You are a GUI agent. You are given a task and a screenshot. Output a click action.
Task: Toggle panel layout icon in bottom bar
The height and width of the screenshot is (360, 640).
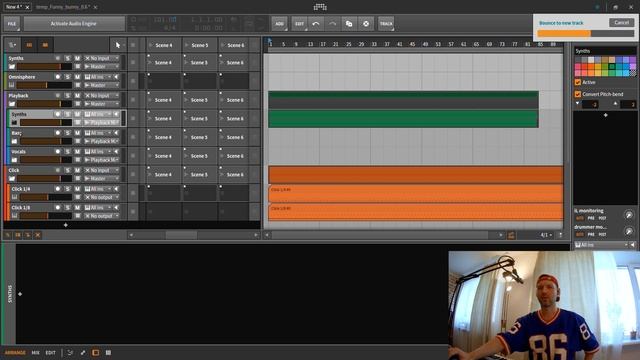point(96,353)
